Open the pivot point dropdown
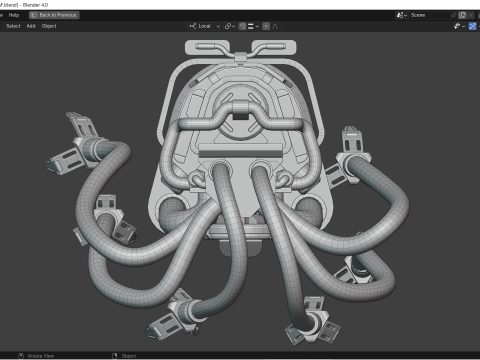The image size is (480, 360). click(230, 26)
